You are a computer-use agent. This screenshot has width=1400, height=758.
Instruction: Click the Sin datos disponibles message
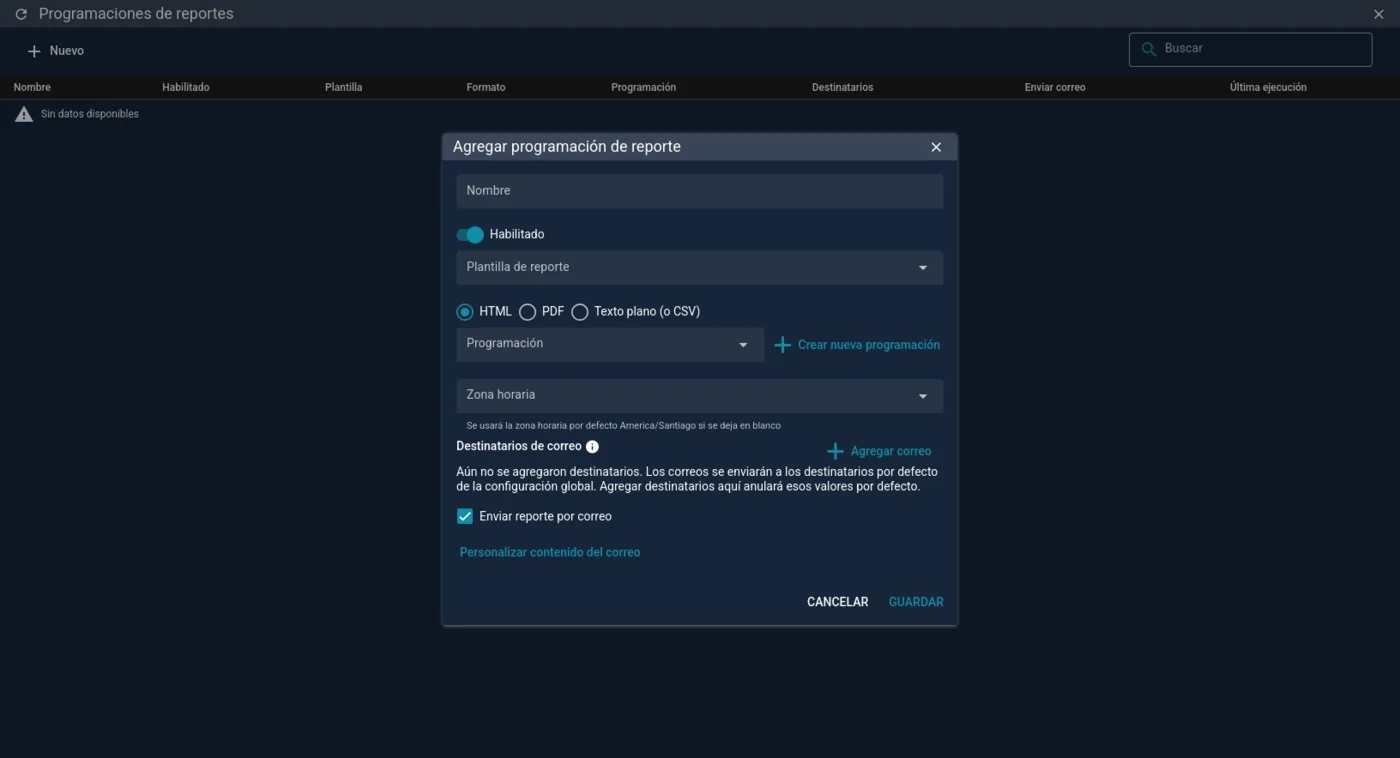tap(90, 114)
